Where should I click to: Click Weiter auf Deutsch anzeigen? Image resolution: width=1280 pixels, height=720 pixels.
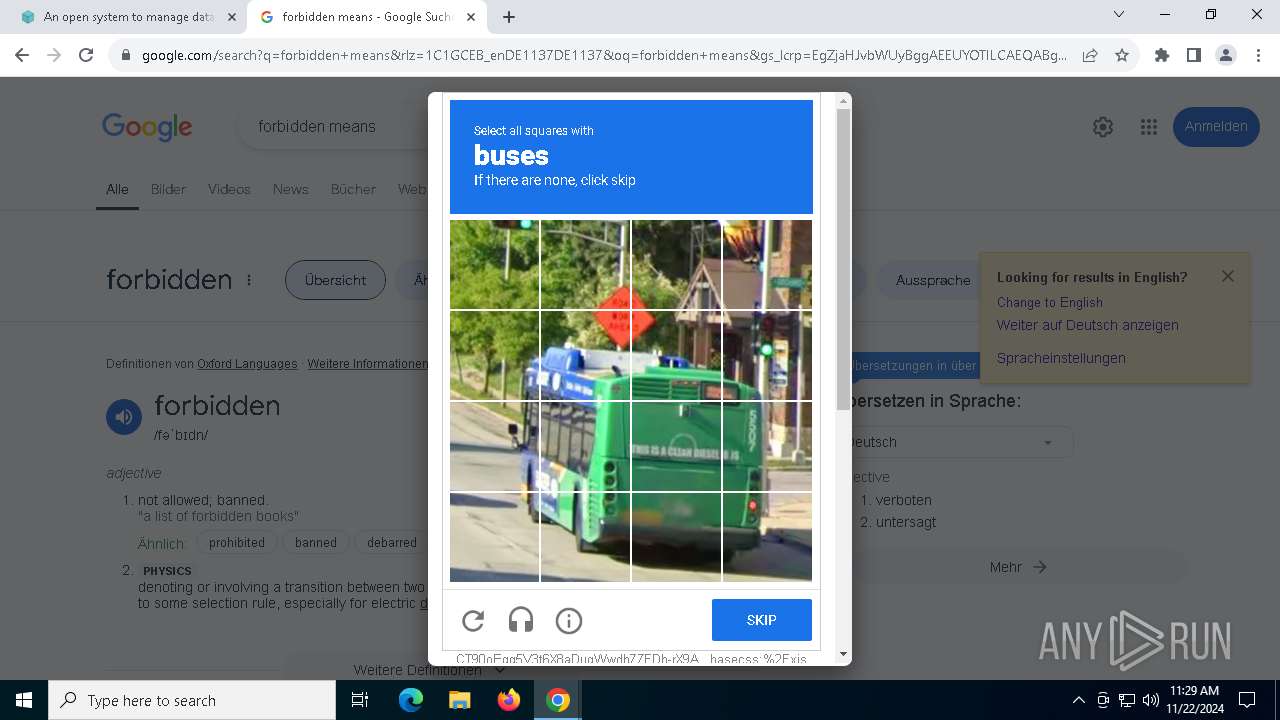click(1088, 325)
